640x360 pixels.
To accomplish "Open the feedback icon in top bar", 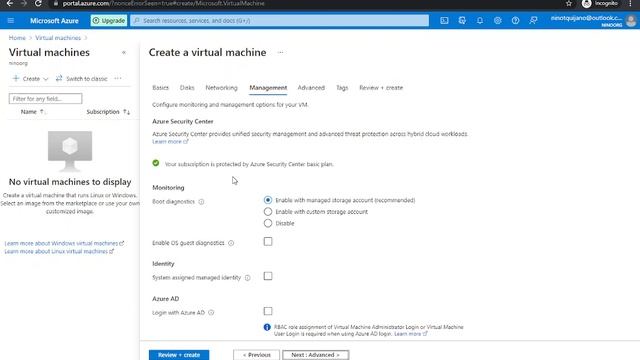I will click(533, 20).
